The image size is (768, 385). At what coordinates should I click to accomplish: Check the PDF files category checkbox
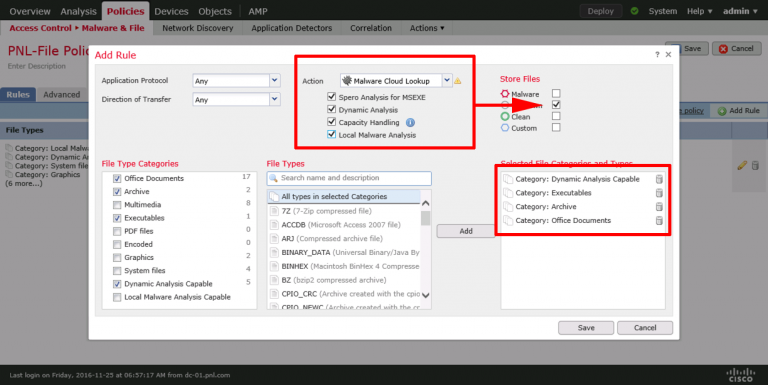(117, 231)
